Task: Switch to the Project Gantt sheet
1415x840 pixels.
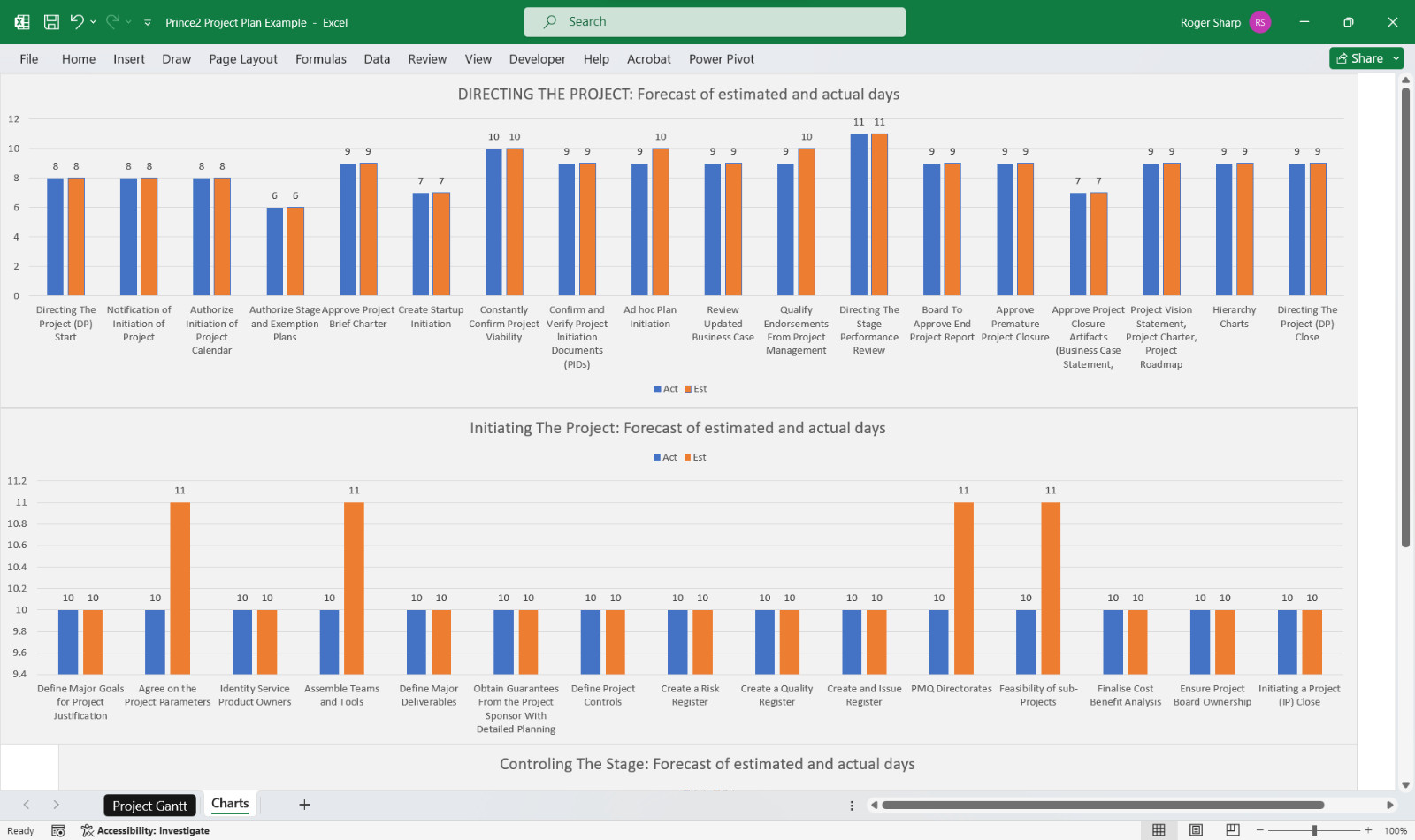Action: [149, 806]
